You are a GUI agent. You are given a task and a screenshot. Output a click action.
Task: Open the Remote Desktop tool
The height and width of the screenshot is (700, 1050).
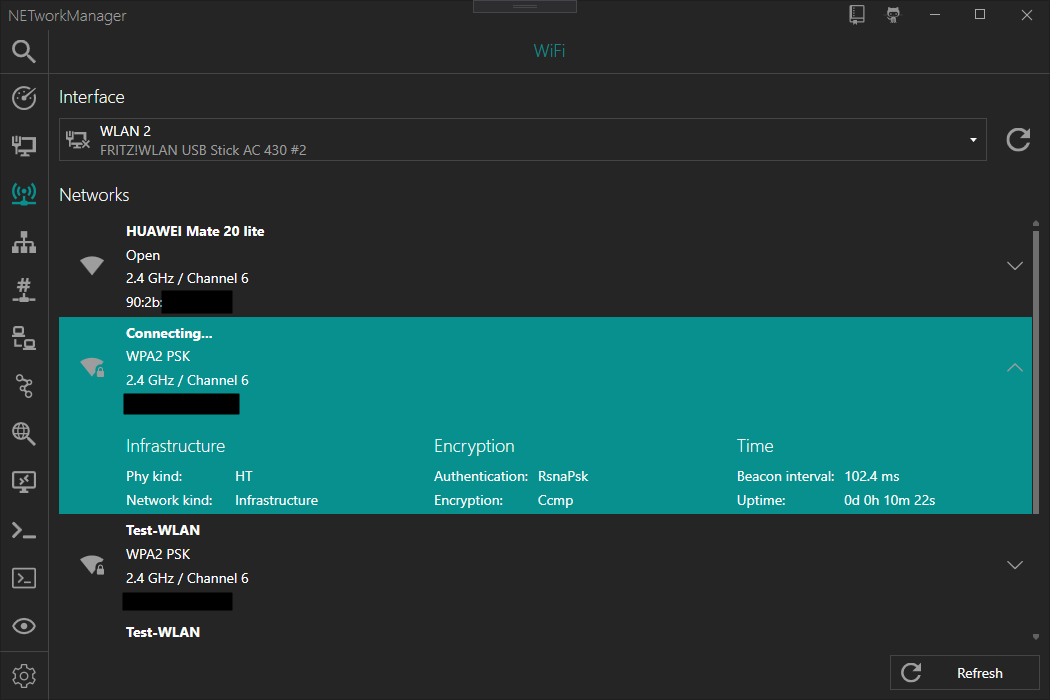pyautogui.click(x=23, y=482)
